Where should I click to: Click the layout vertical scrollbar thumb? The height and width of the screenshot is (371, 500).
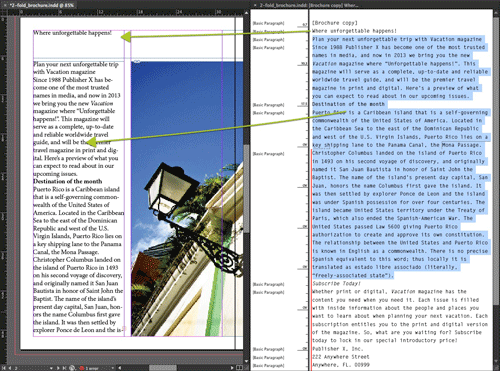click(247, 189)
